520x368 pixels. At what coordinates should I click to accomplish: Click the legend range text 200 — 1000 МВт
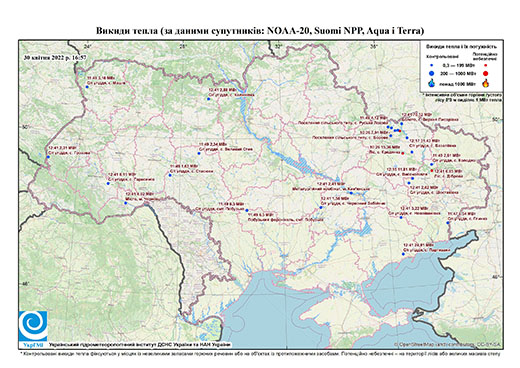tap(459, 73)
